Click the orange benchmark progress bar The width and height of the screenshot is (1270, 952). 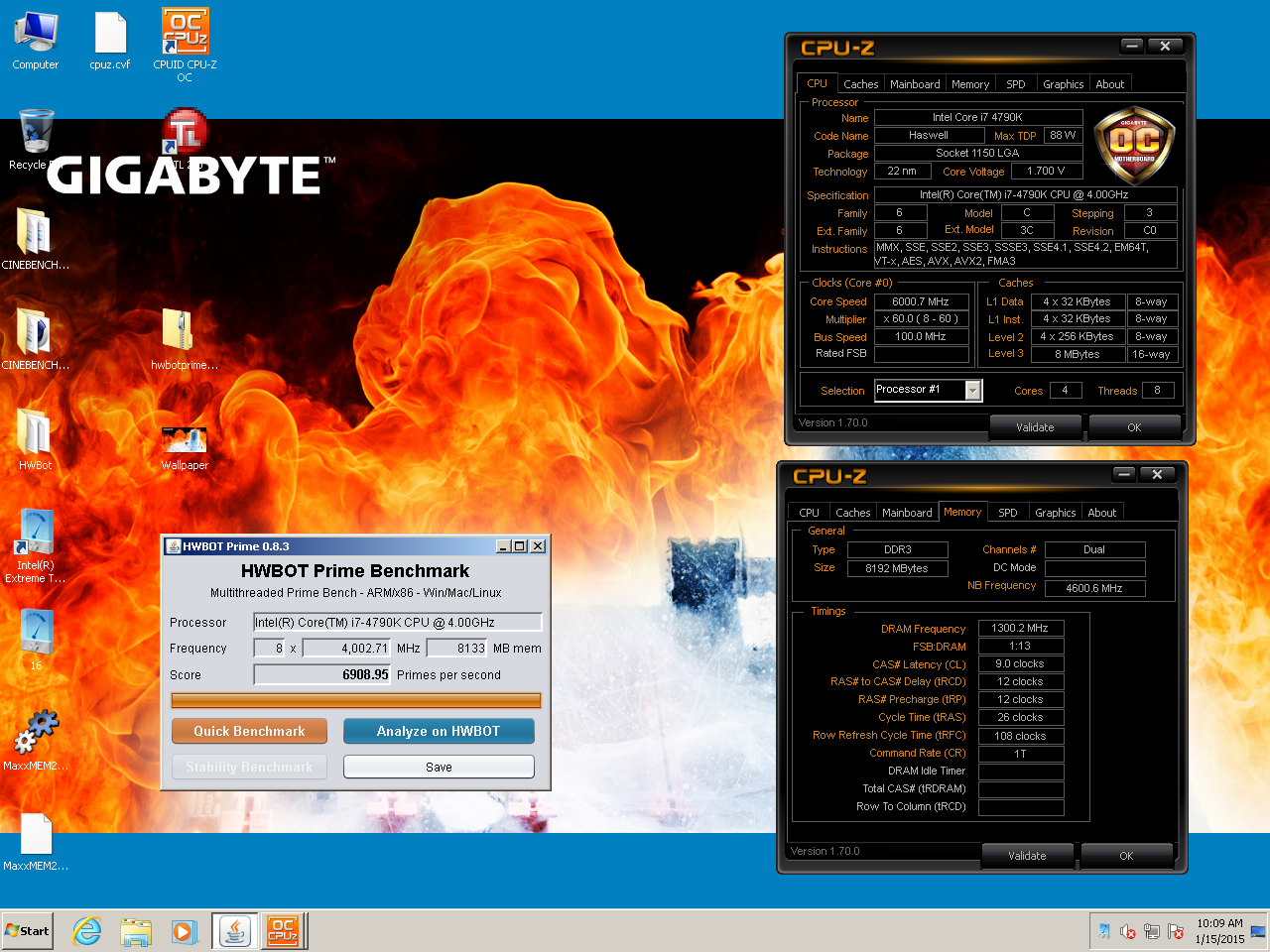356,700
